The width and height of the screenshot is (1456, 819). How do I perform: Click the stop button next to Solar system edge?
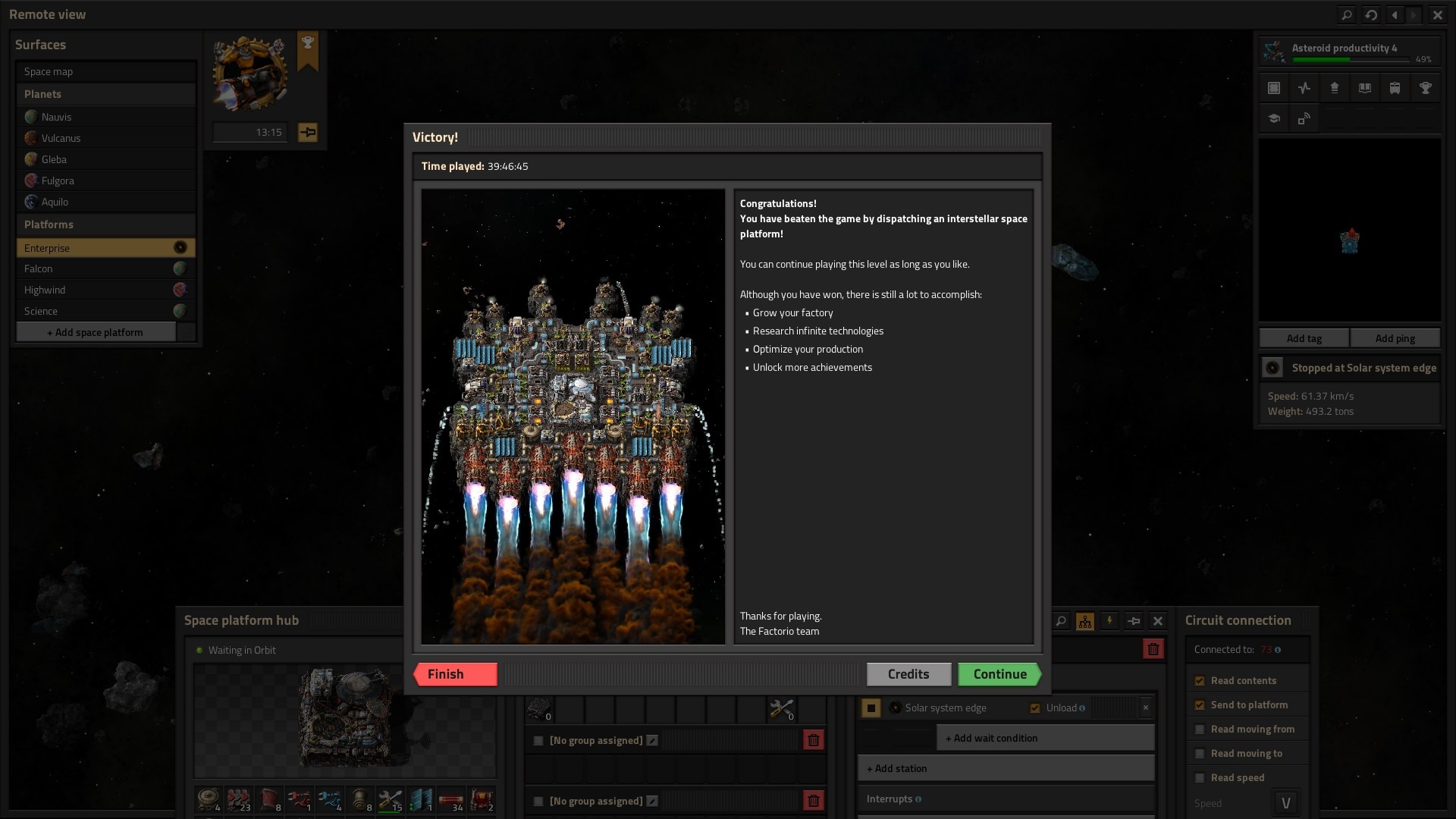(871, 708)
